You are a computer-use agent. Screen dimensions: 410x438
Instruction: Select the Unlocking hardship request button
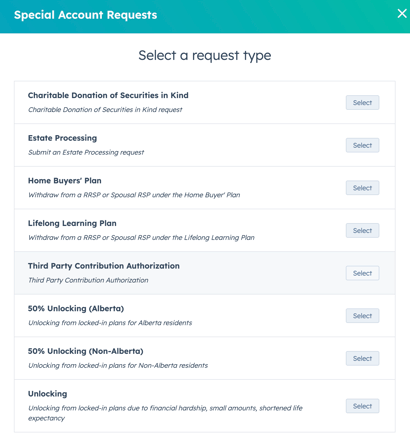pos(362,406)
